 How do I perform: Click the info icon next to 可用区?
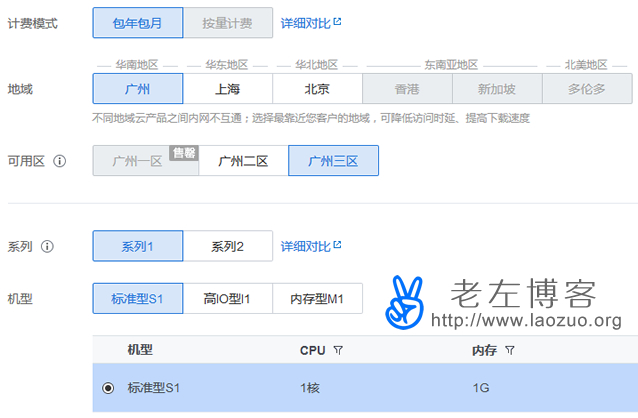tap(60, 161)
